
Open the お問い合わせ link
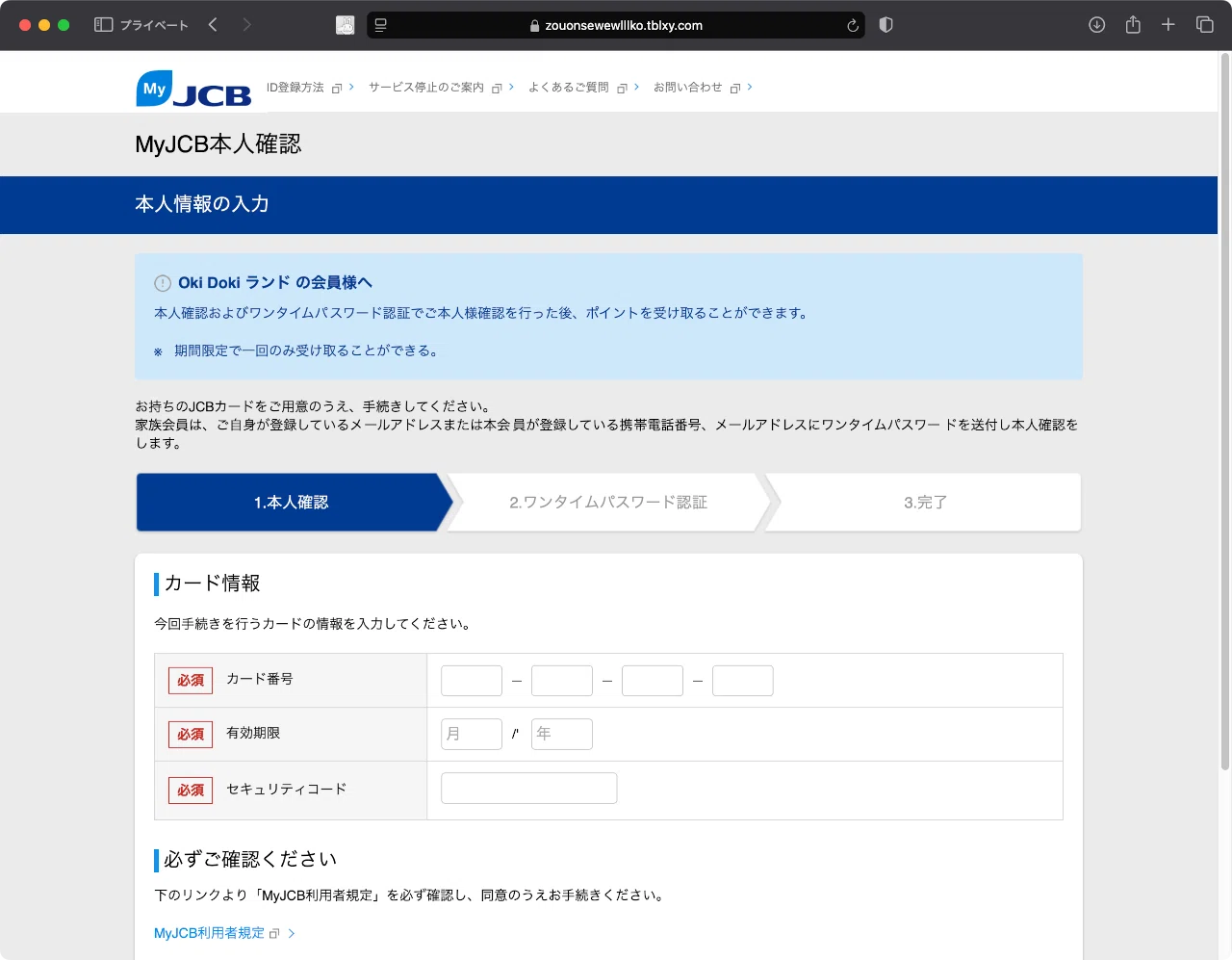[688, 88]
